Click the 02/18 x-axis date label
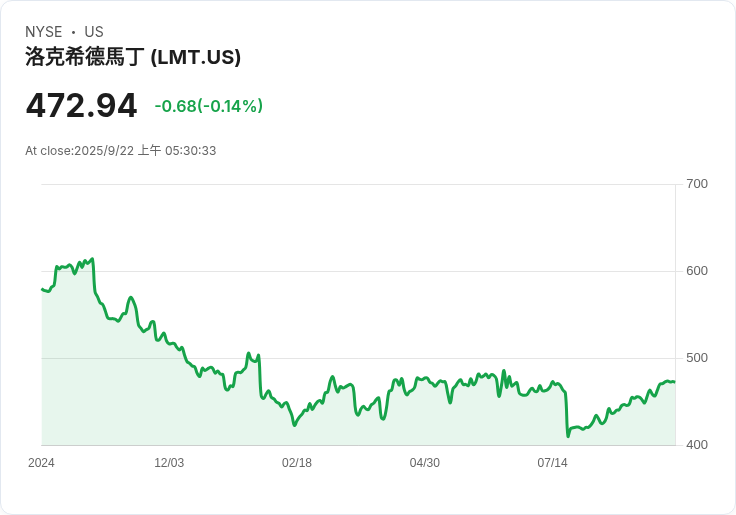Image resolution: width=736 pixels, height=515 pixels. (297, 463)
